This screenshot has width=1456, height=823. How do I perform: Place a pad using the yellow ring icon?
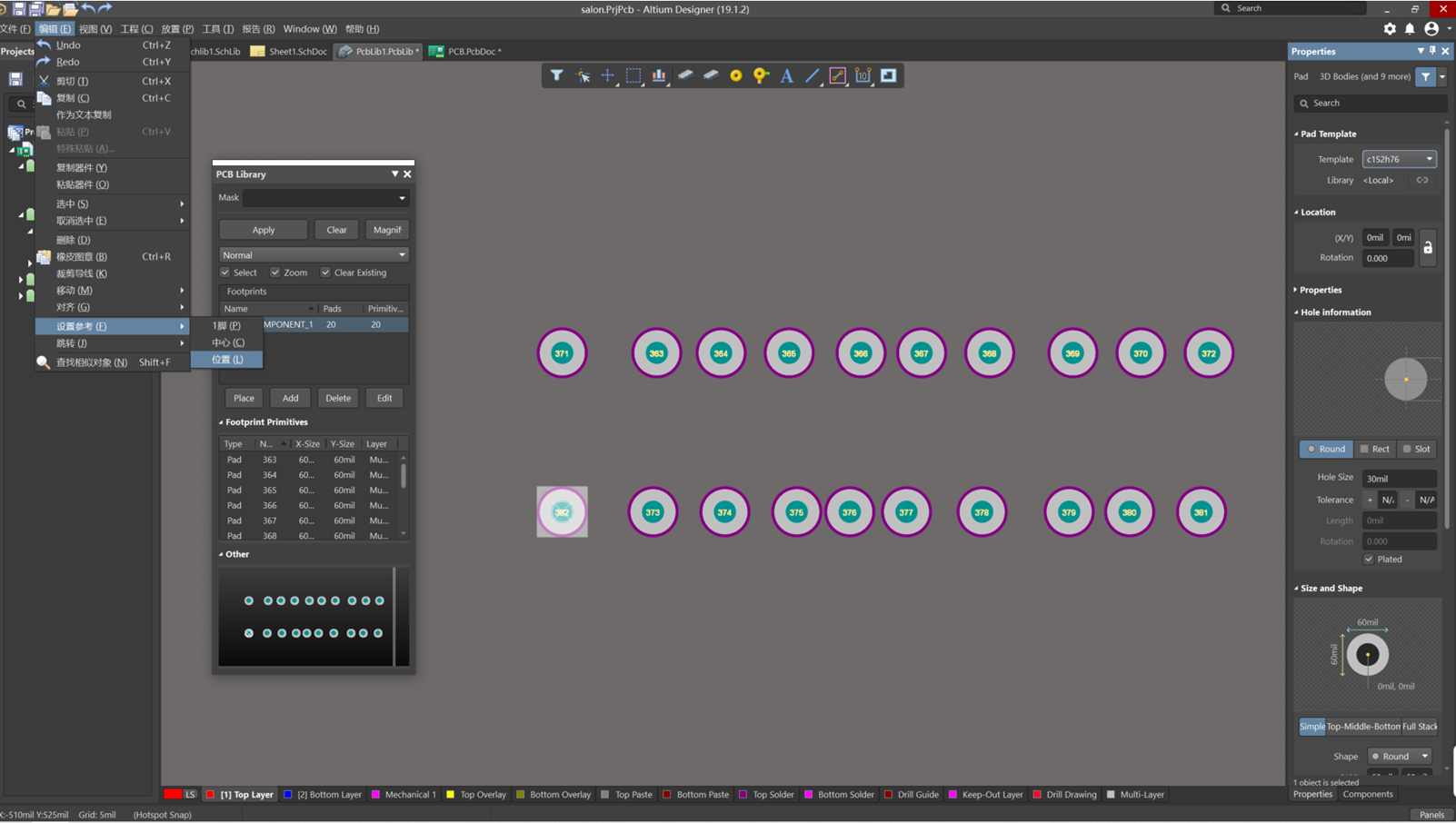tap(736, 75)
